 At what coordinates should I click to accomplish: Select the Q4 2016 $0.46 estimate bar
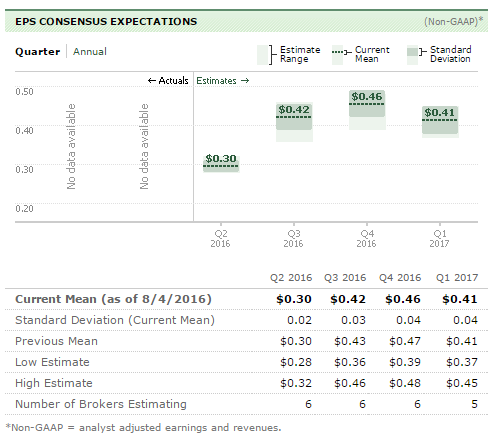tap(367, 110)
